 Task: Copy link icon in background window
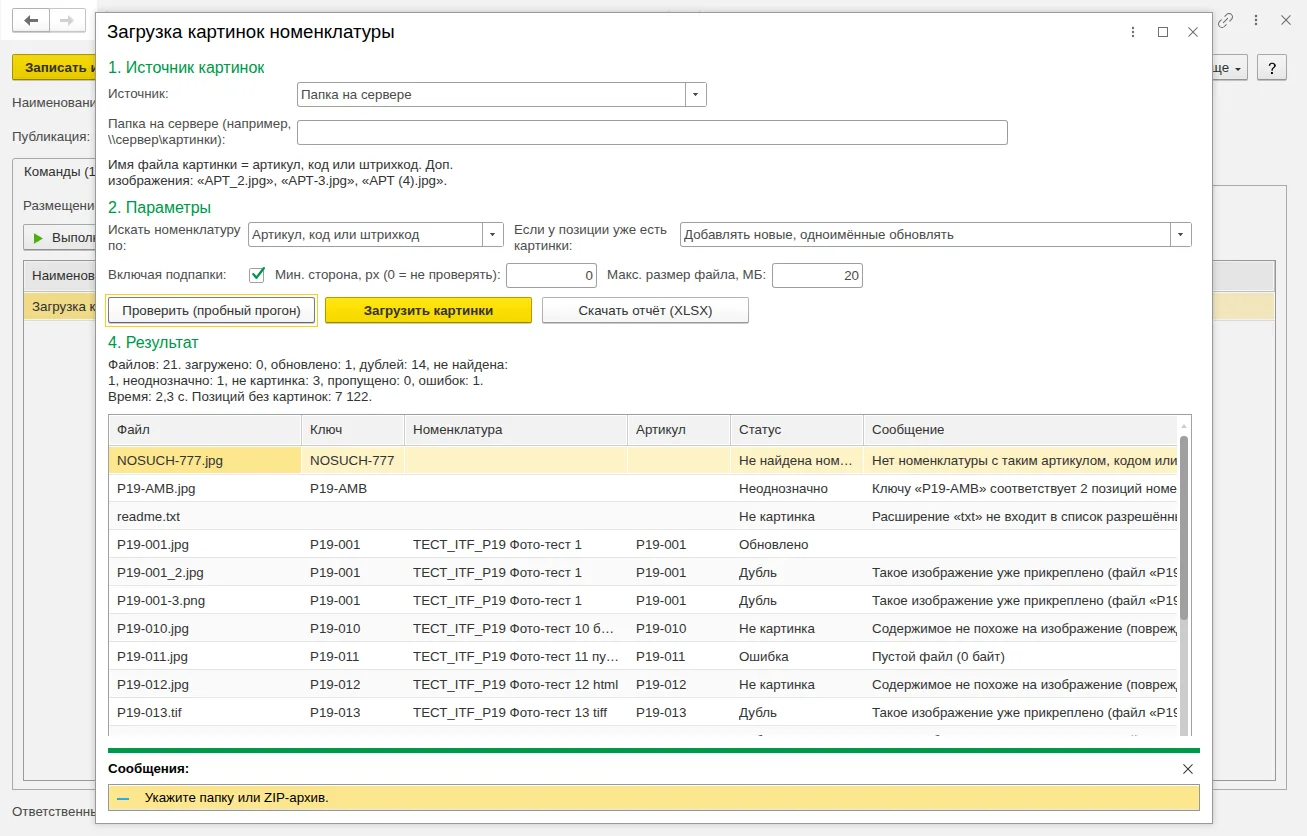click(1225, 20)
